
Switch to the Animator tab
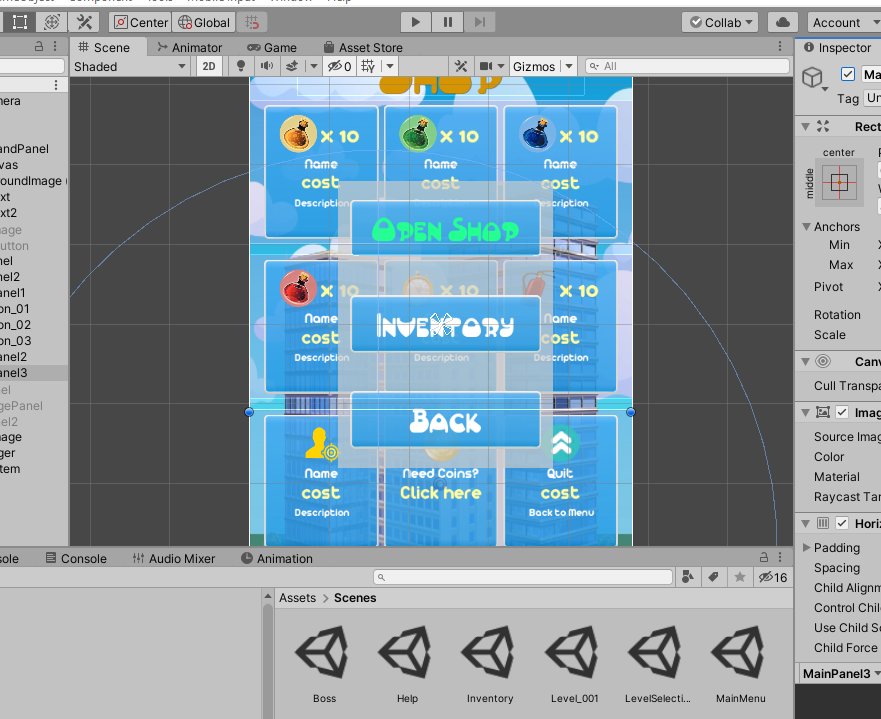point(190,47)
